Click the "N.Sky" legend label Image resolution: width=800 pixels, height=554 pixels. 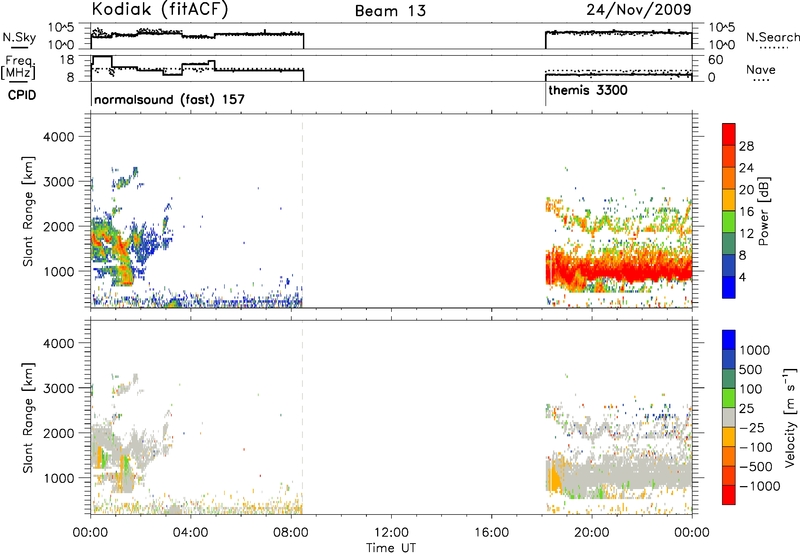19,37
